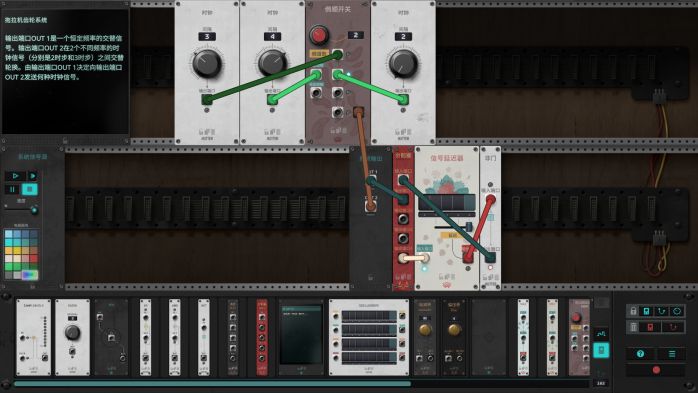Pick the red cable color swatch
698x393 pixels.
(x=34, y=258)
